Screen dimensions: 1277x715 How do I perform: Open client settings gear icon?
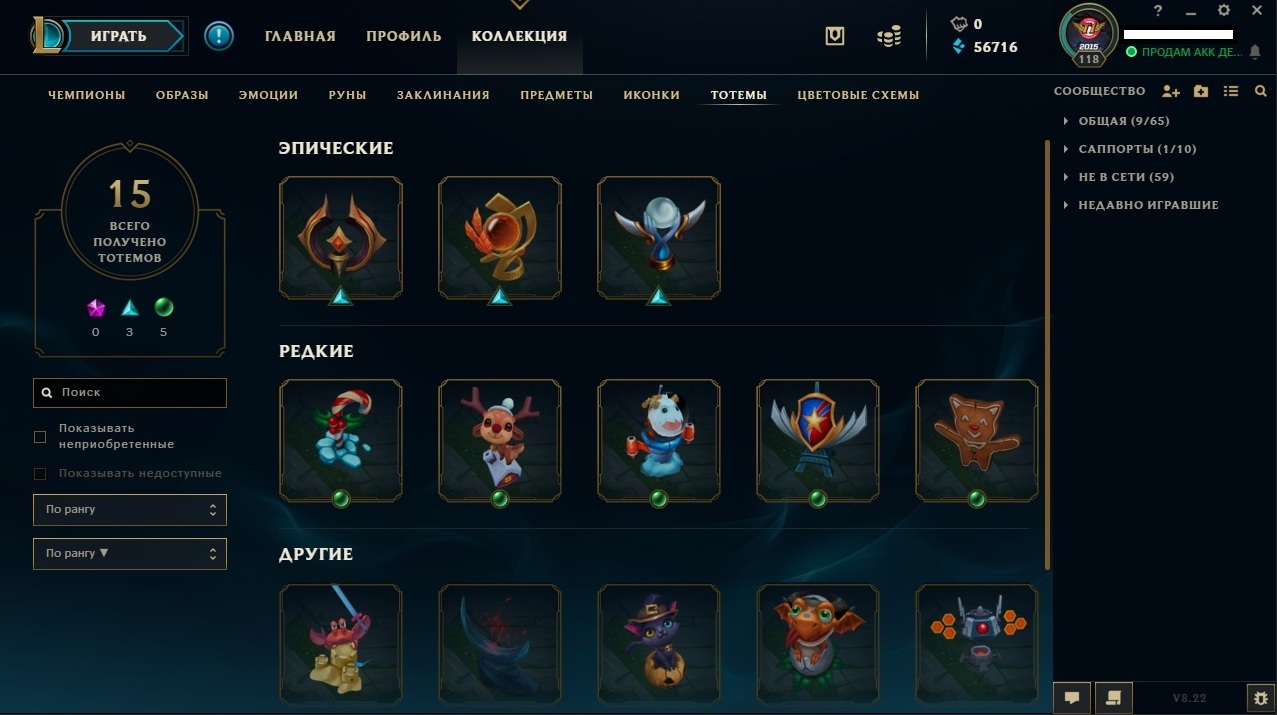coord(1260,697)
